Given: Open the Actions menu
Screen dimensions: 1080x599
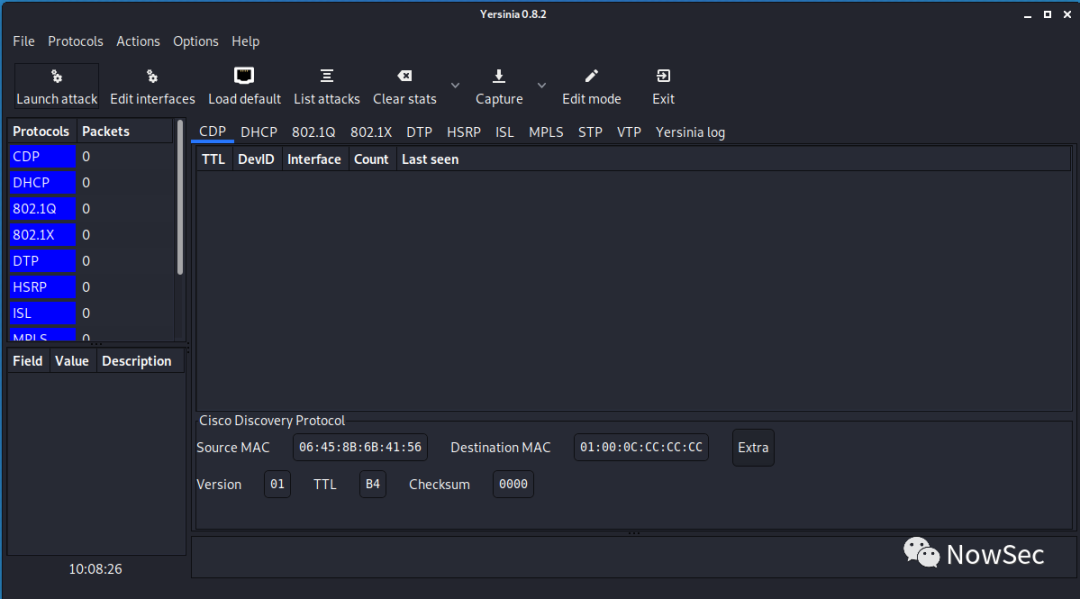Looking at the screenshot, I should pos(138,41).
